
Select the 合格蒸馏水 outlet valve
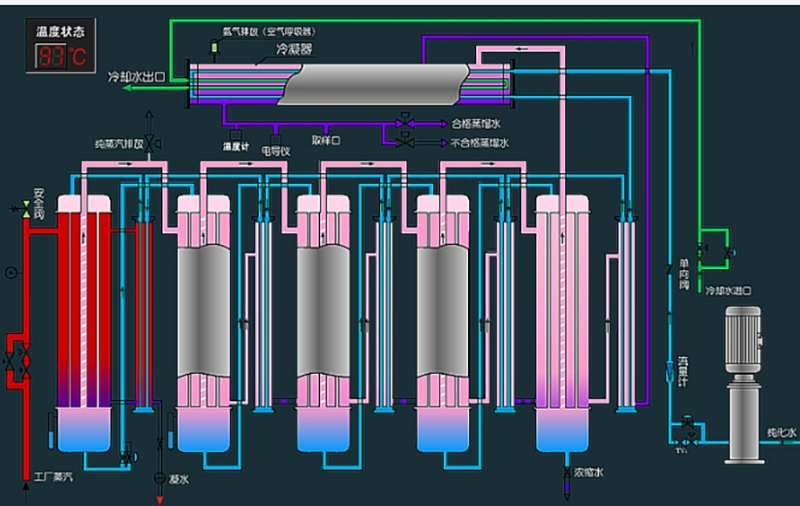[404, 122]
